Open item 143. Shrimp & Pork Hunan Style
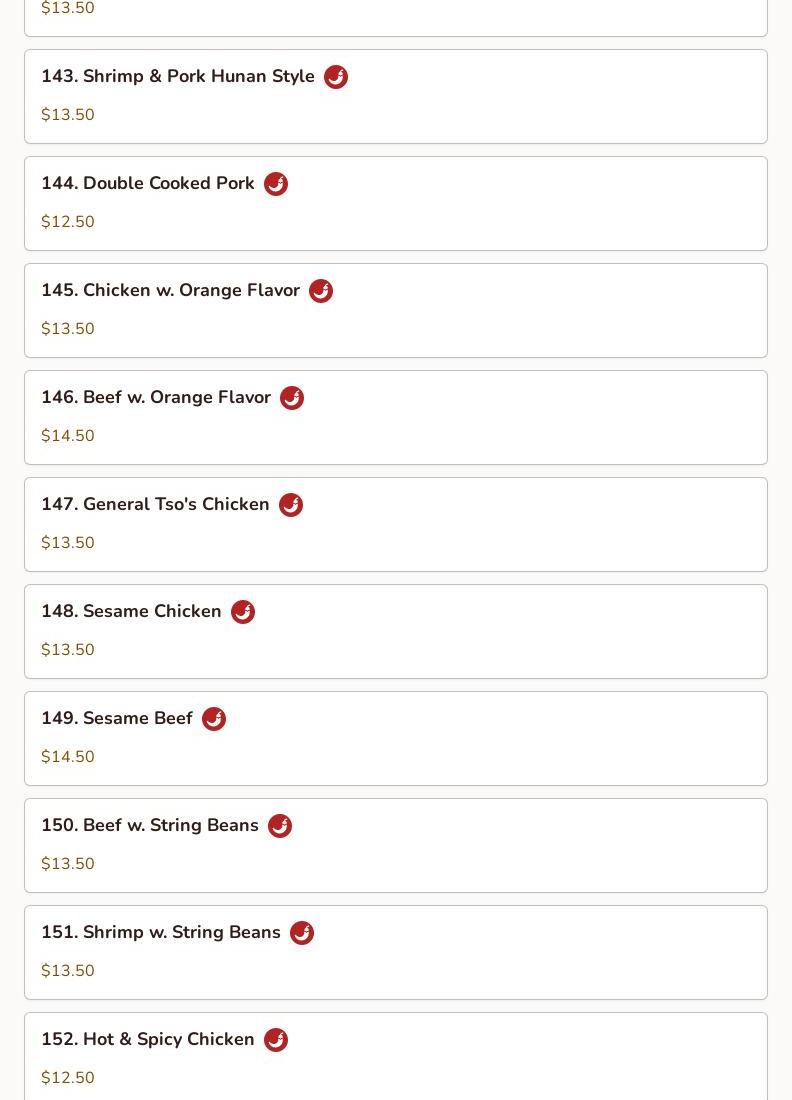Screen dimensions: 792x1100 coord(396,97)
